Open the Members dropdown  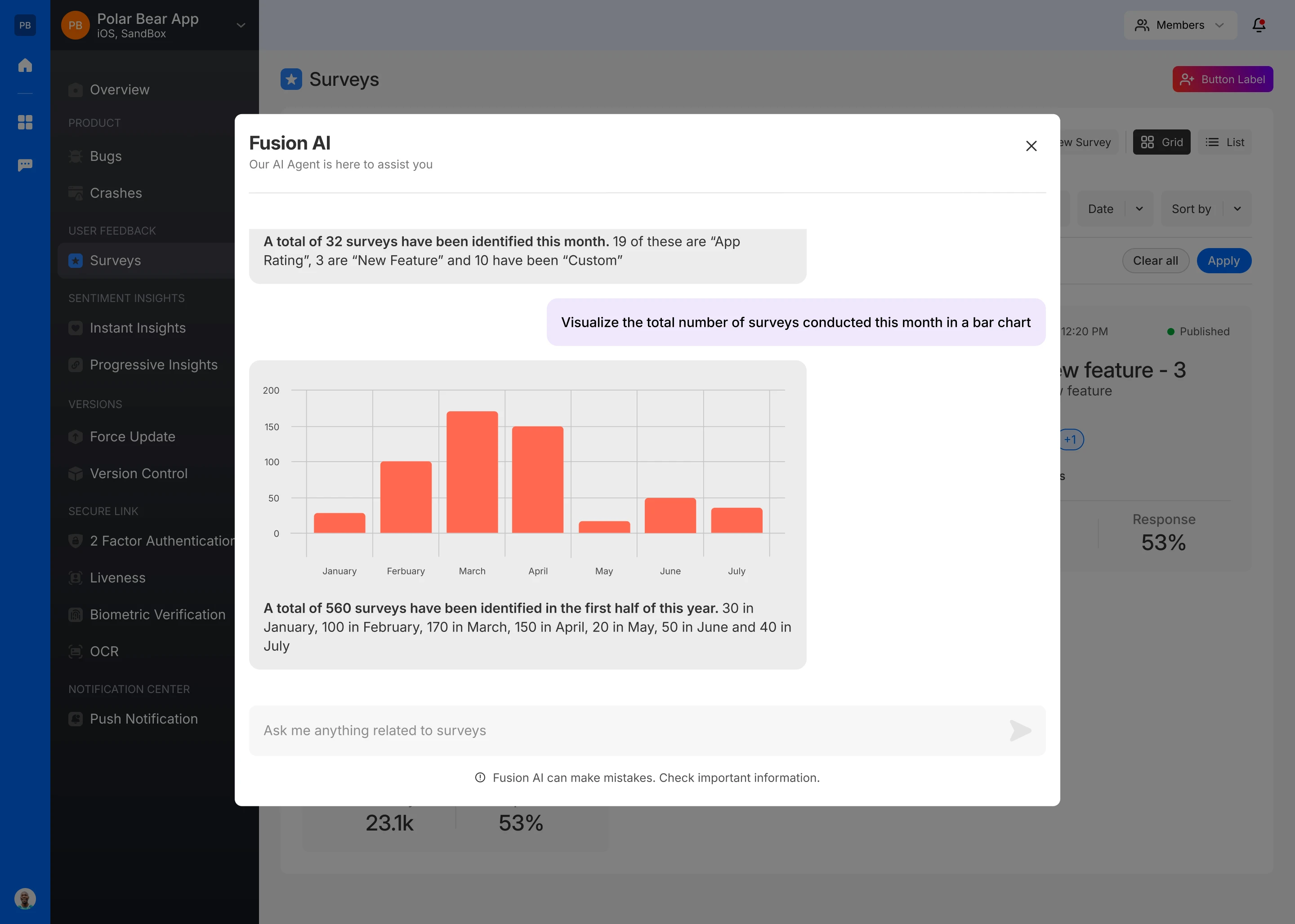[x=1180, y=25]
